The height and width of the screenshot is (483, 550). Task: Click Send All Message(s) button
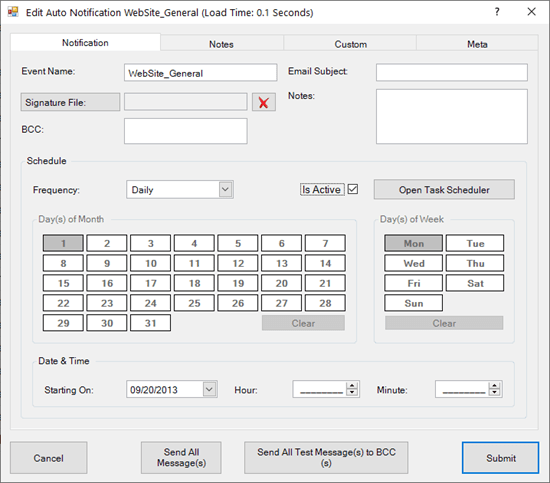pyautogui.click(x=181, y=458)
